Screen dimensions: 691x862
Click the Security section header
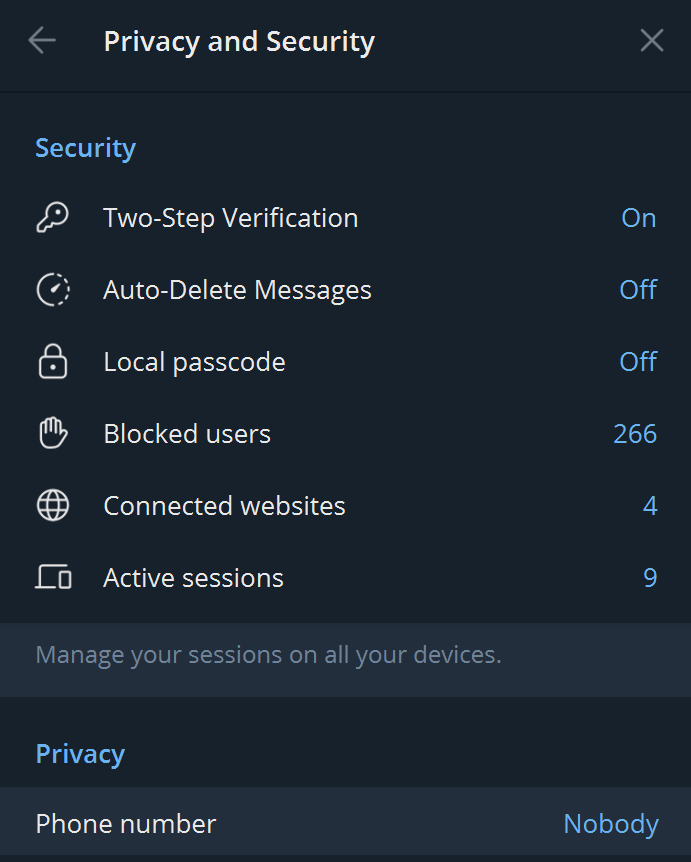pyautogui.click(x=85, y=147)
